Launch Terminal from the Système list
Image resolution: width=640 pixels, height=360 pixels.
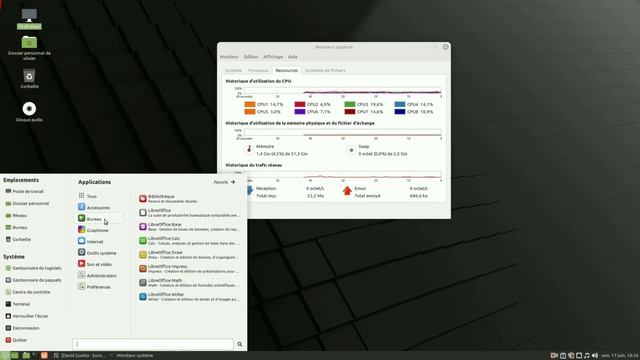coord(18,304)
